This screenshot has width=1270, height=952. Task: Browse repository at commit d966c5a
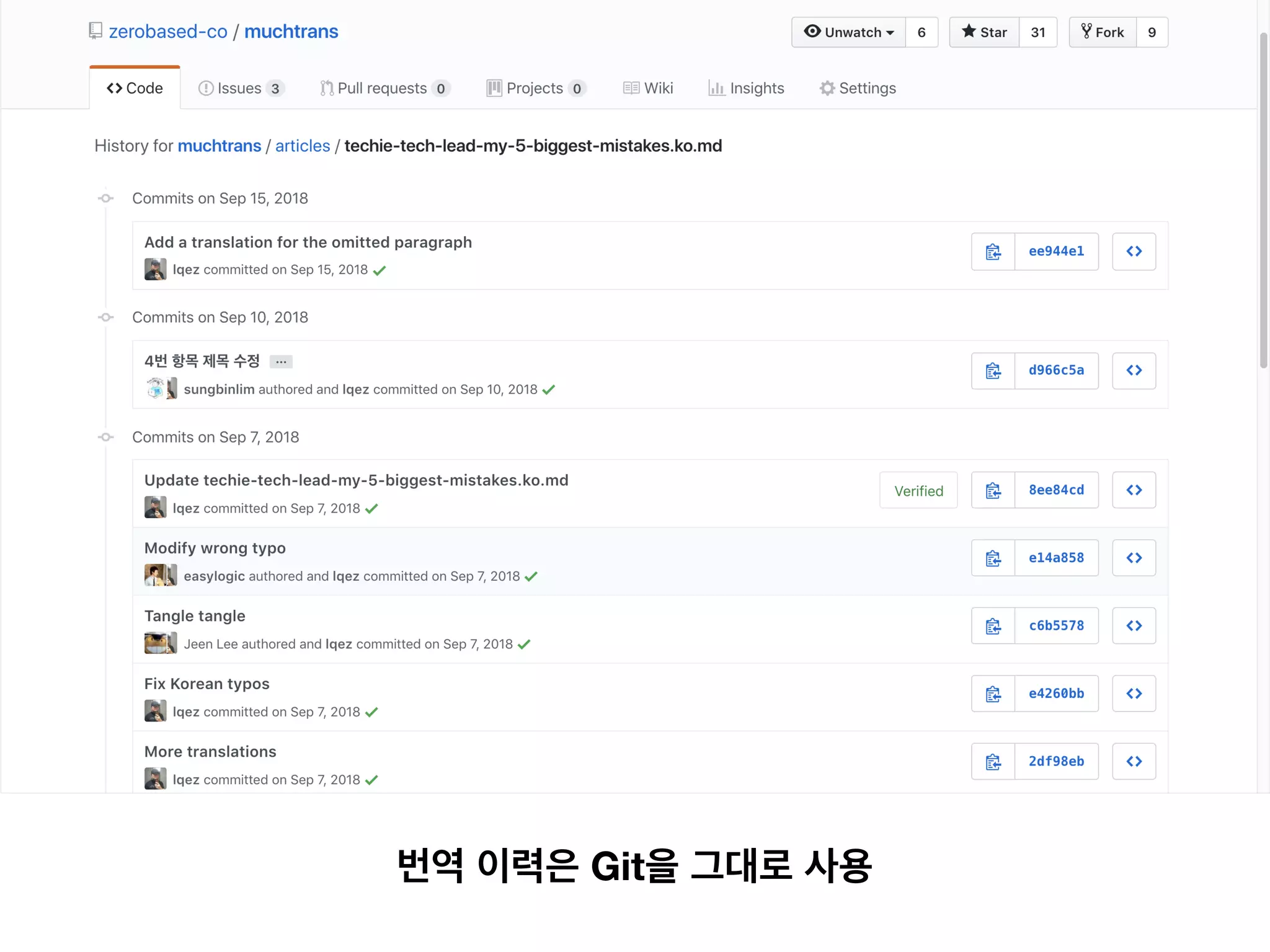point(1134,371)
